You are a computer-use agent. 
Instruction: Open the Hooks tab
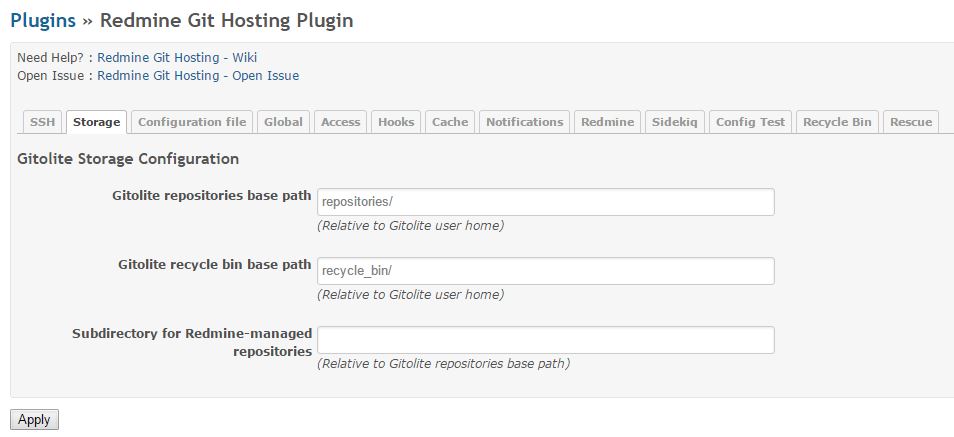click(396, 122)
